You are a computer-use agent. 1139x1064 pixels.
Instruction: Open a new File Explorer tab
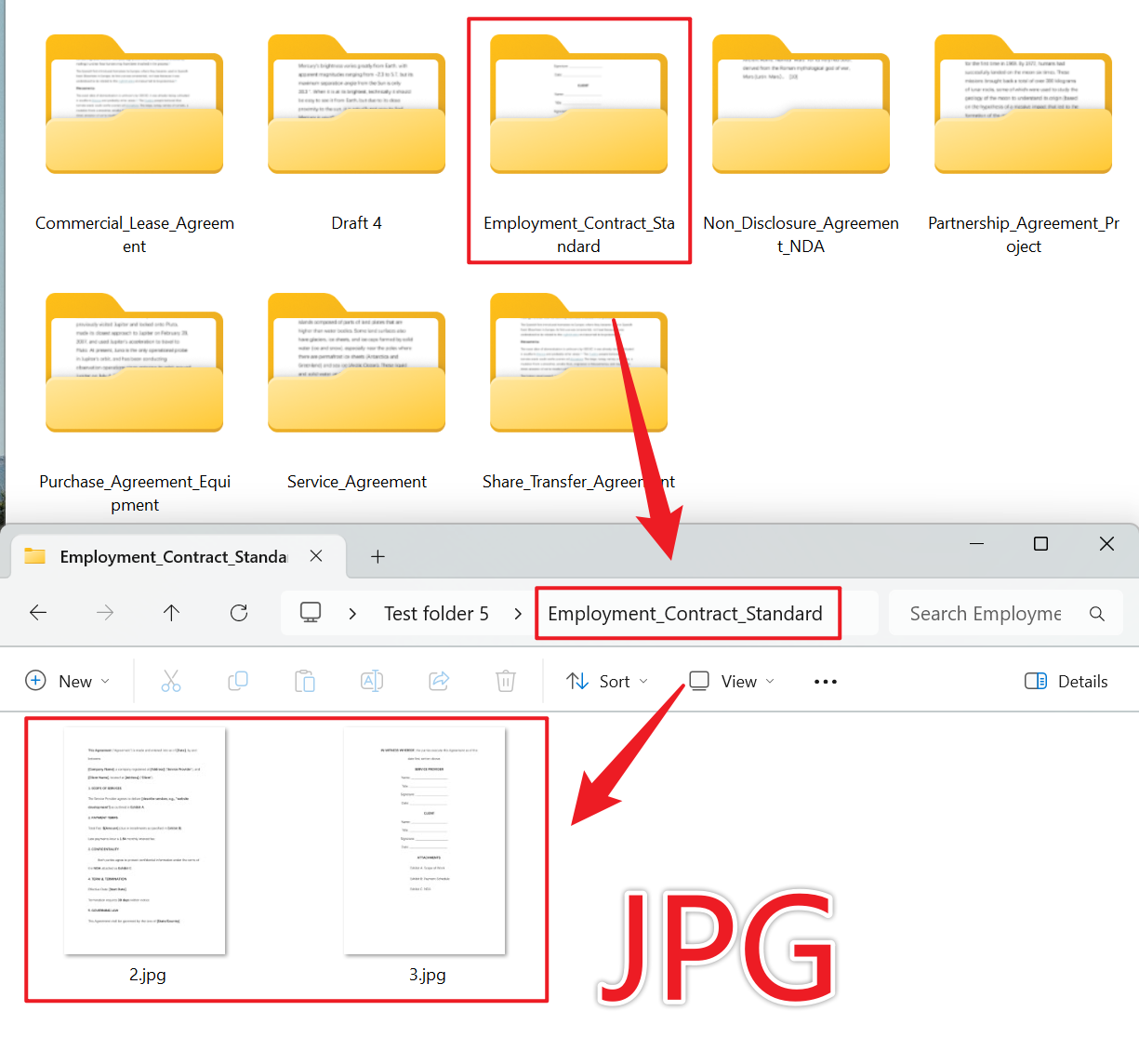tap(377, 556)
